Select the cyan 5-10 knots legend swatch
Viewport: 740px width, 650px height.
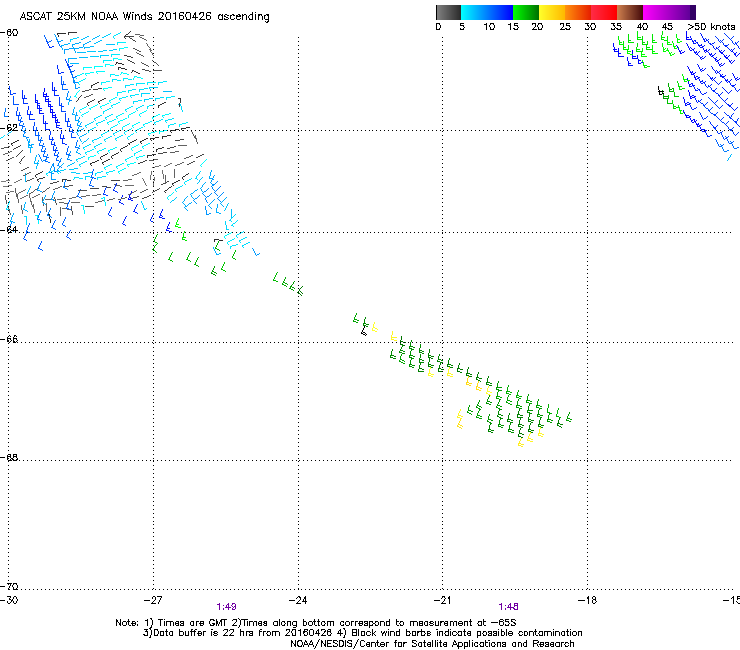pyautogui.click(x=474, y=12)
